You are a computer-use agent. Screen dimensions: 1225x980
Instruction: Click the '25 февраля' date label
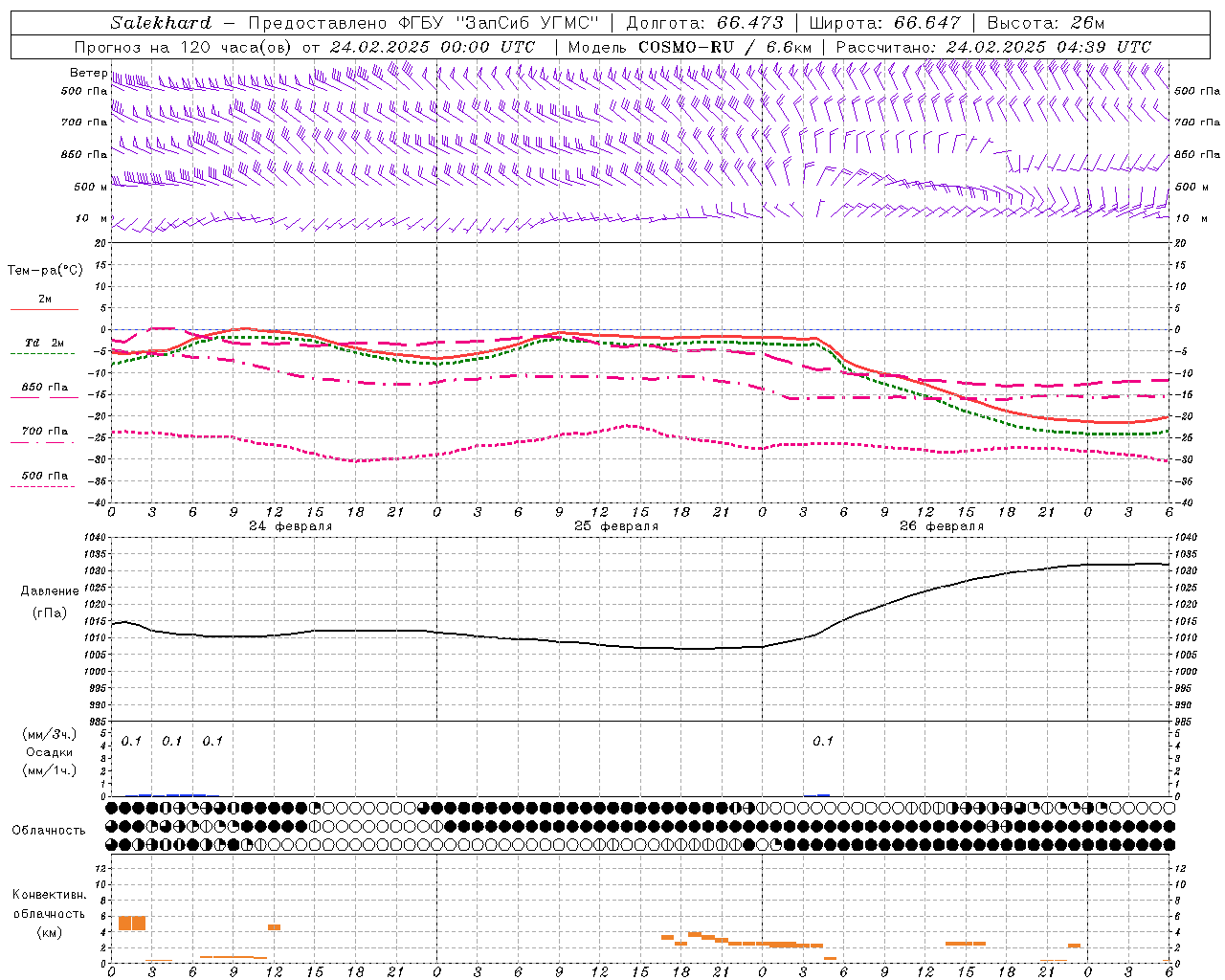tap(616, 526)
